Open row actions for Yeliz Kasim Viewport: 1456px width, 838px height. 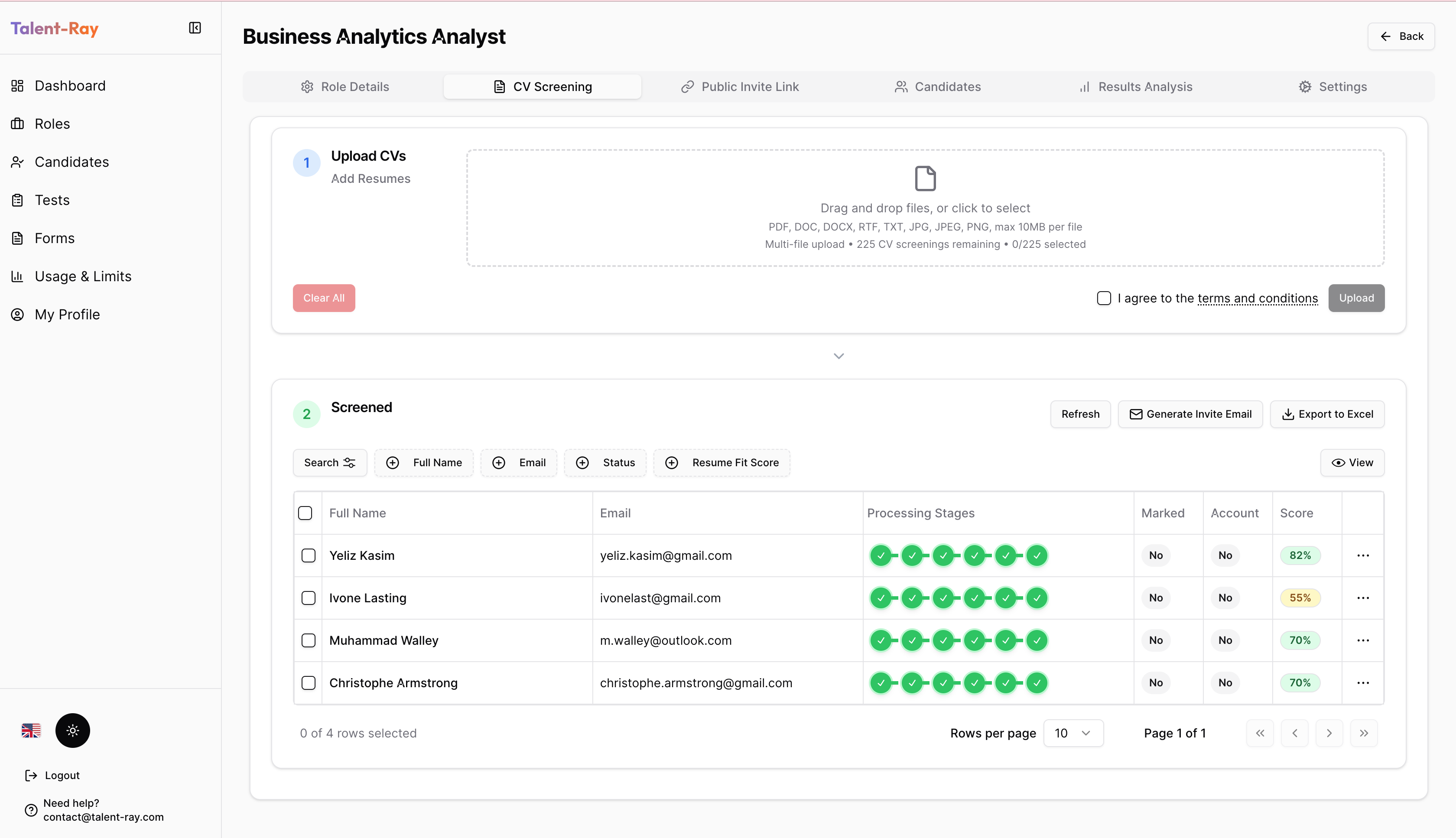point(1363,555)
